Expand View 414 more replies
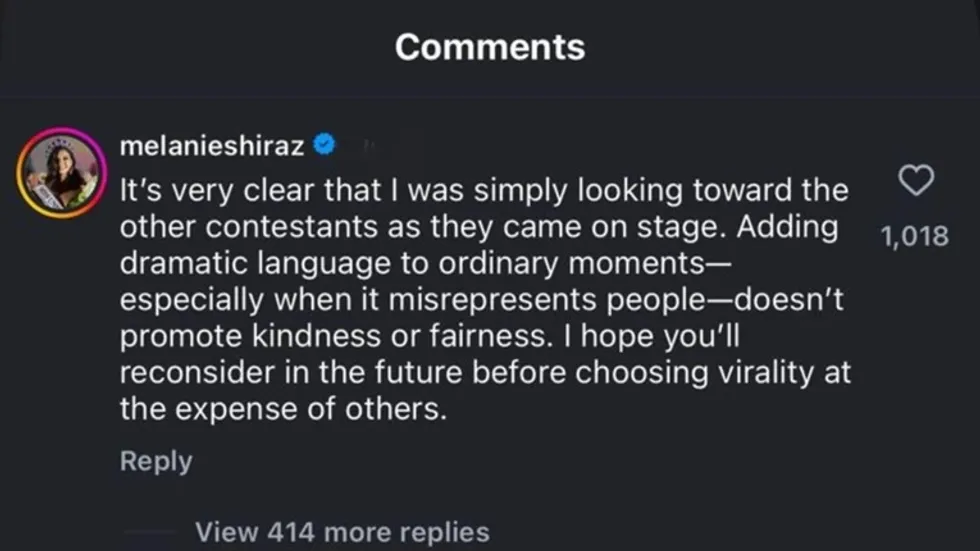Screen dimensions: 980x551 pos(342,531)
